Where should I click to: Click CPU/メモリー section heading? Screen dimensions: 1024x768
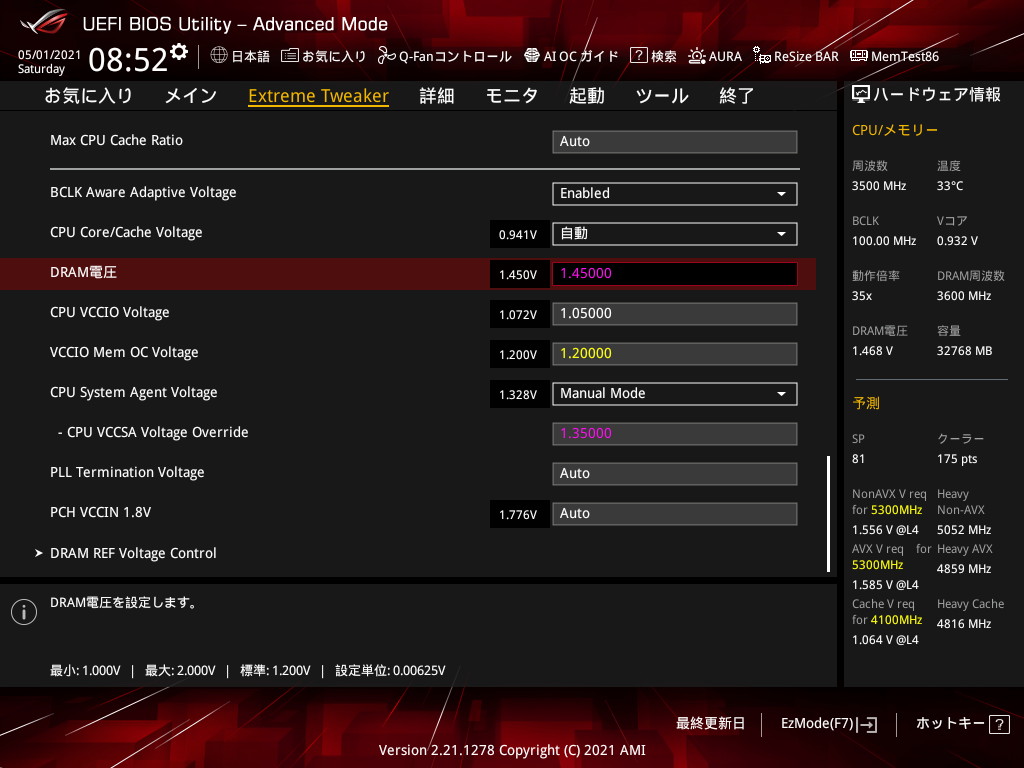coord(895,130)
